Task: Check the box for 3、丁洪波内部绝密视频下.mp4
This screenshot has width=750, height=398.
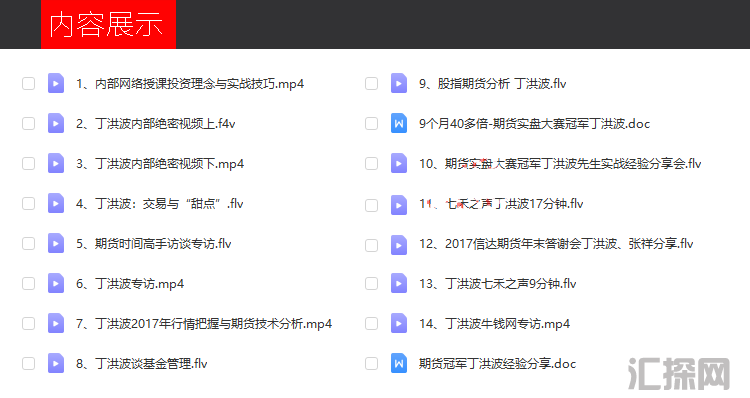Action: point(29,164)
